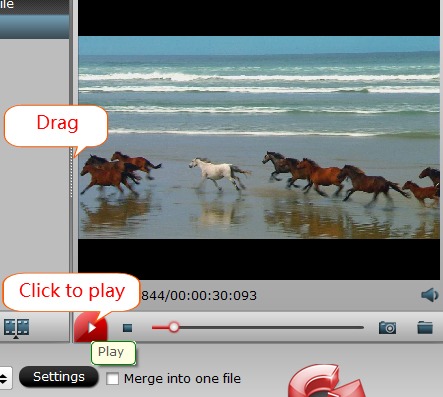Click the file list column header
The image size is (443, 397).
(34, 7)
